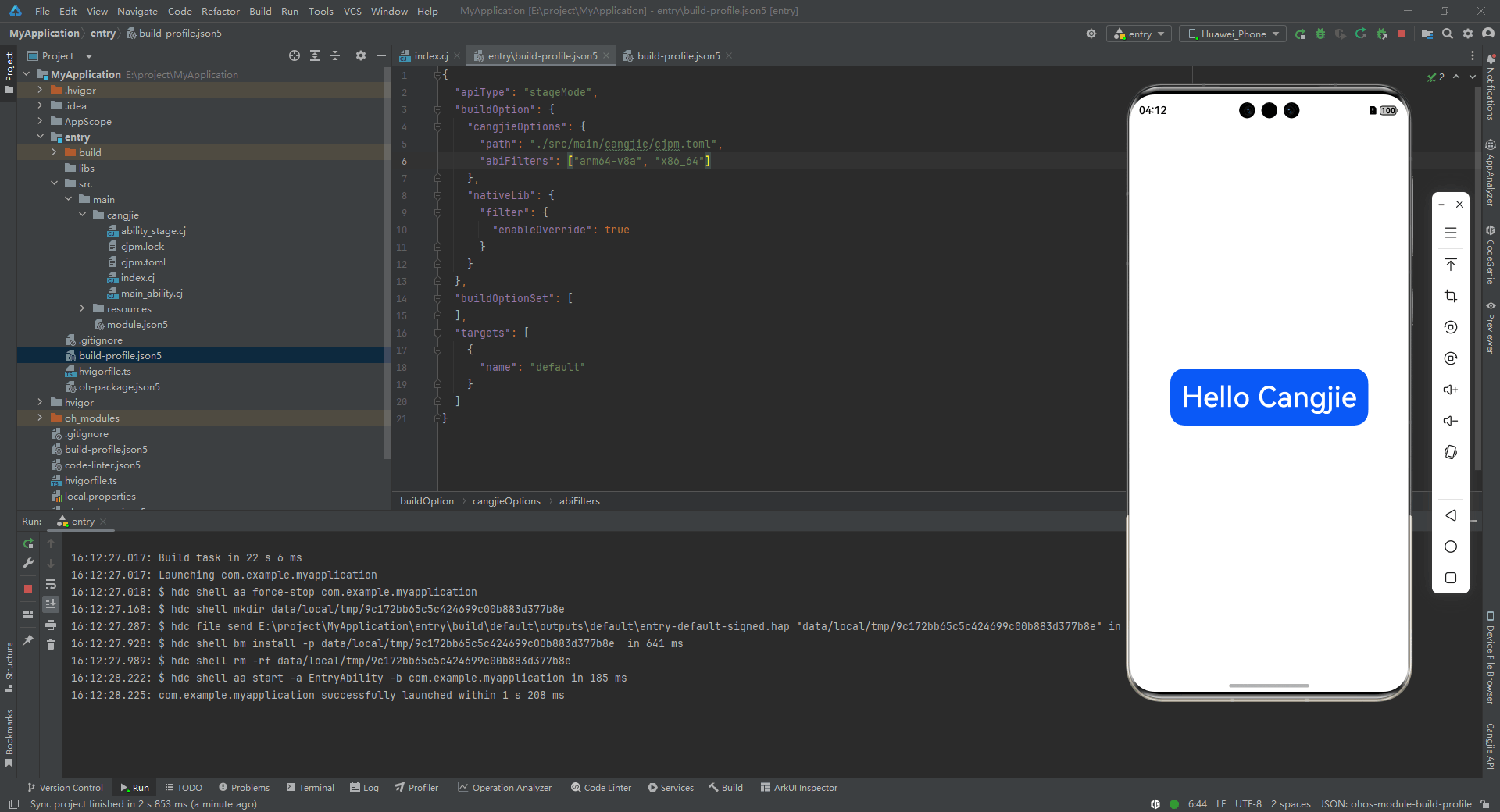
Task: Toggle Run panel layout icon
Action: click(x=28, y=614)
